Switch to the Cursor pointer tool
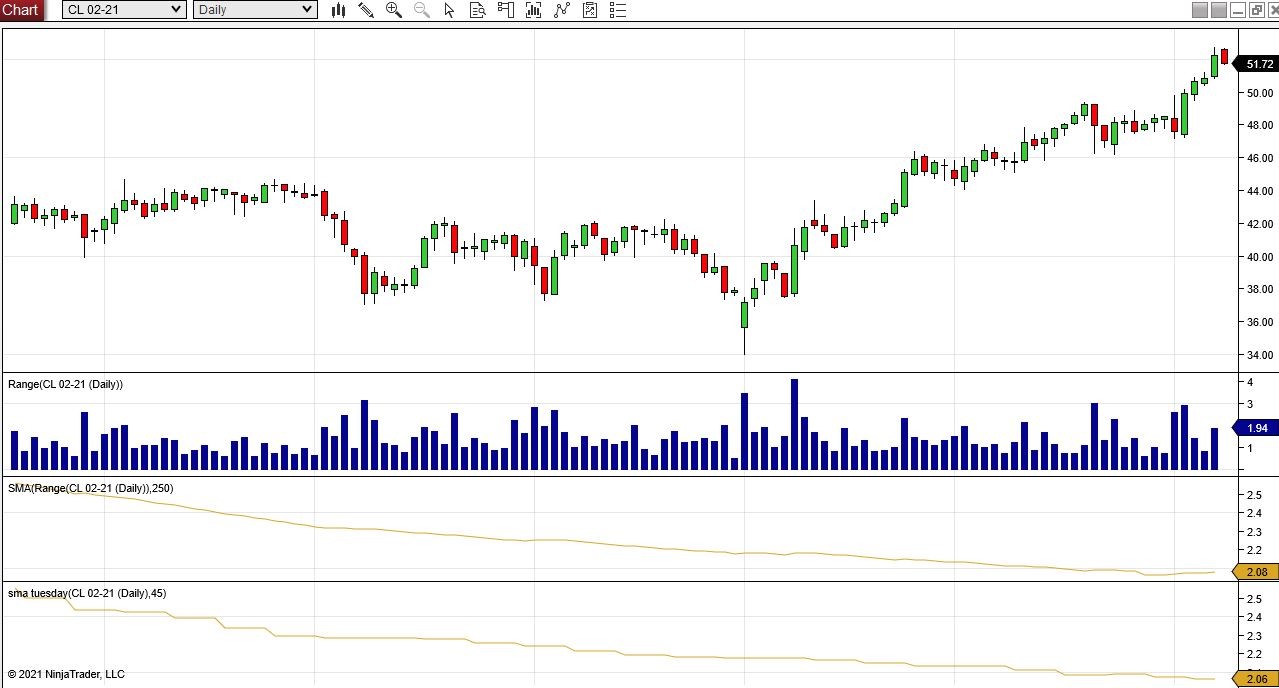 (449, 10)
